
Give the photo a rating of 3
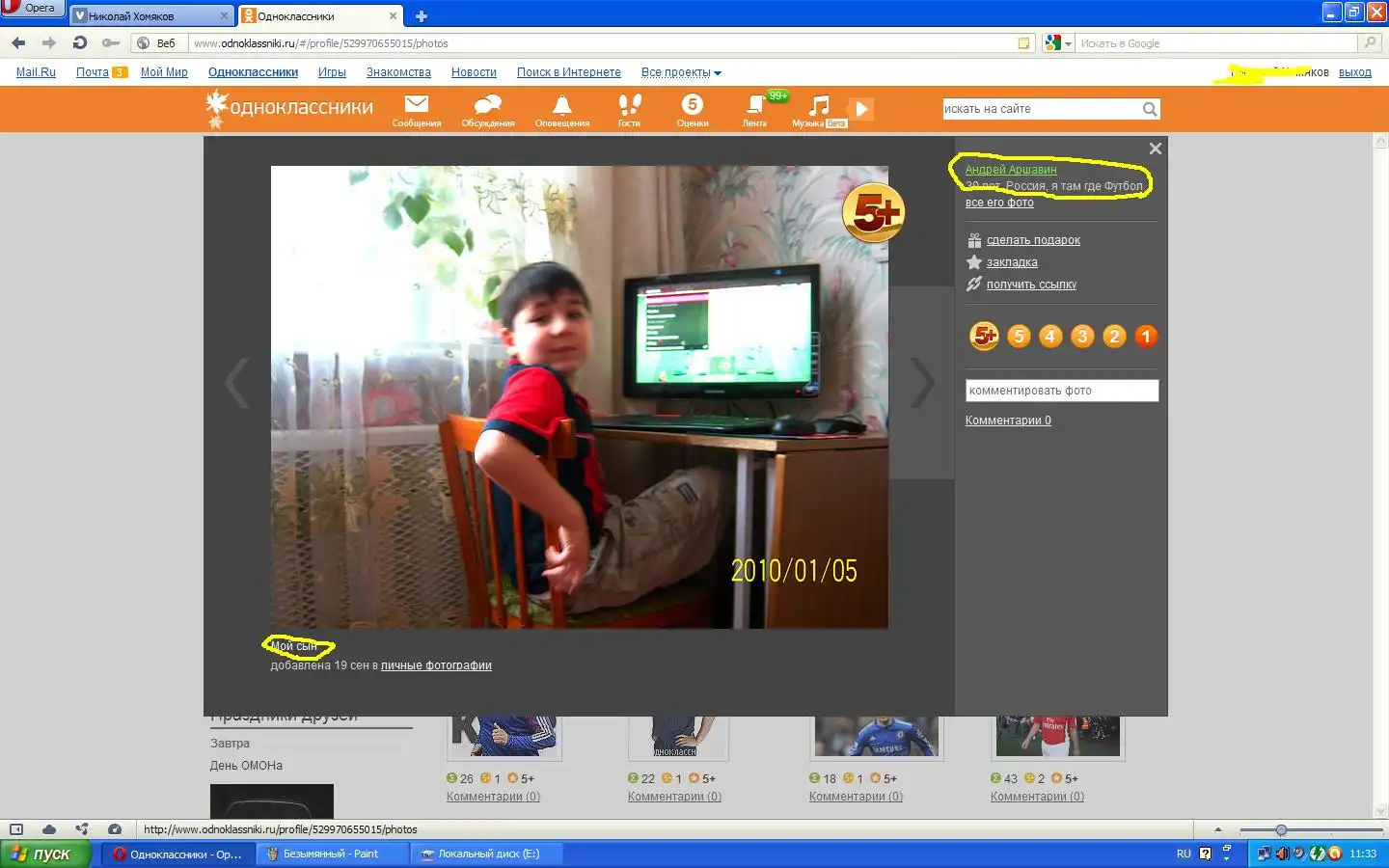coord(1082,336)
